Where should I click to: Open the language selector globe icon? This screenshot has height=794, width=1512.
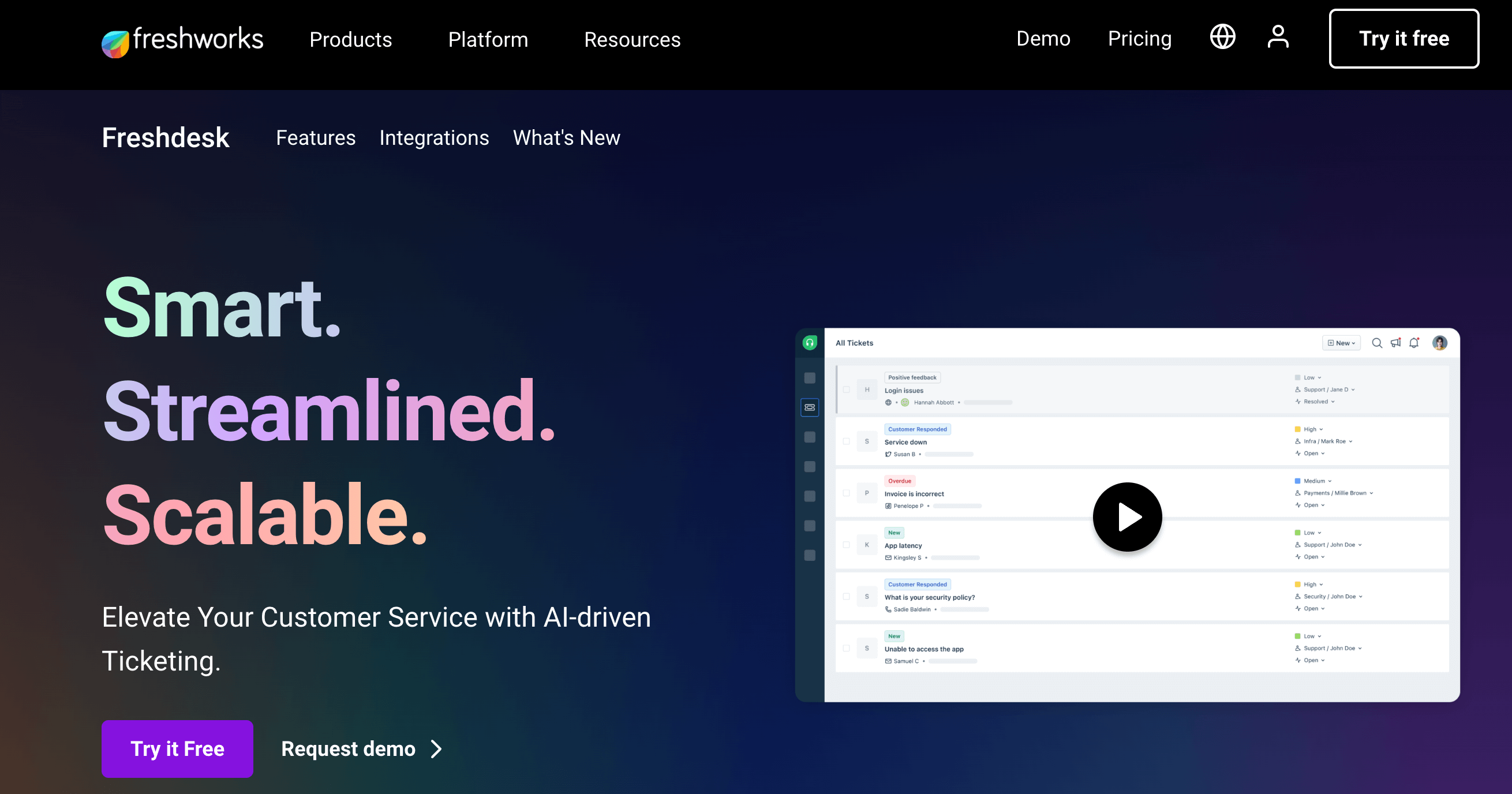(x=1223, y=37)
